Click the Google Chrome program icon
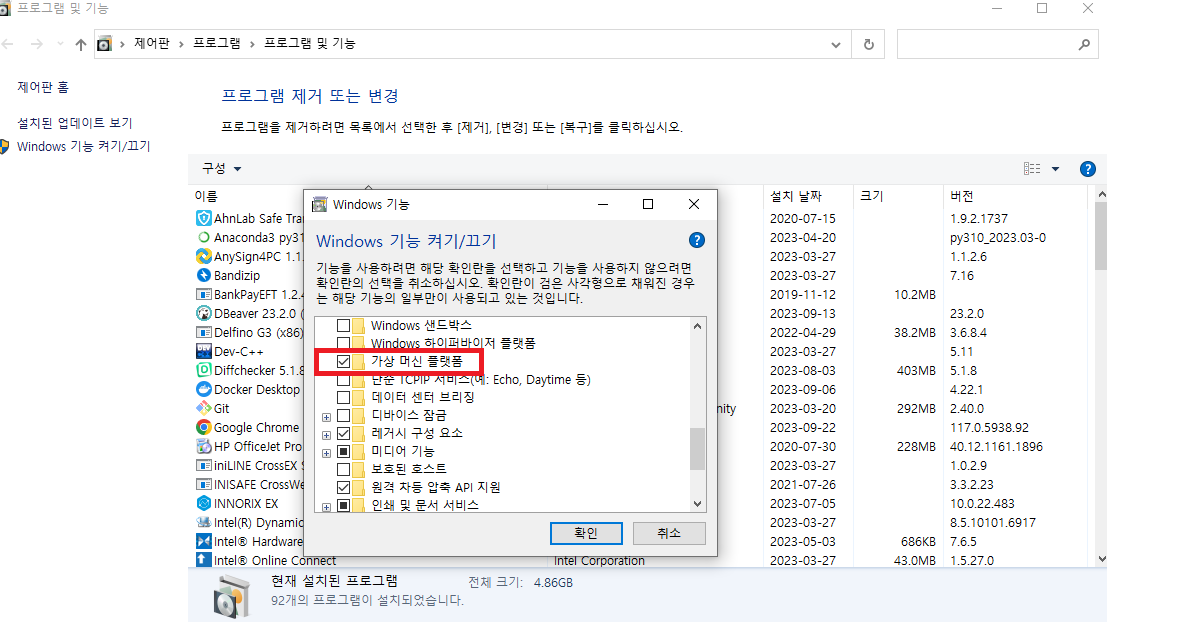 tap(203, 427)
